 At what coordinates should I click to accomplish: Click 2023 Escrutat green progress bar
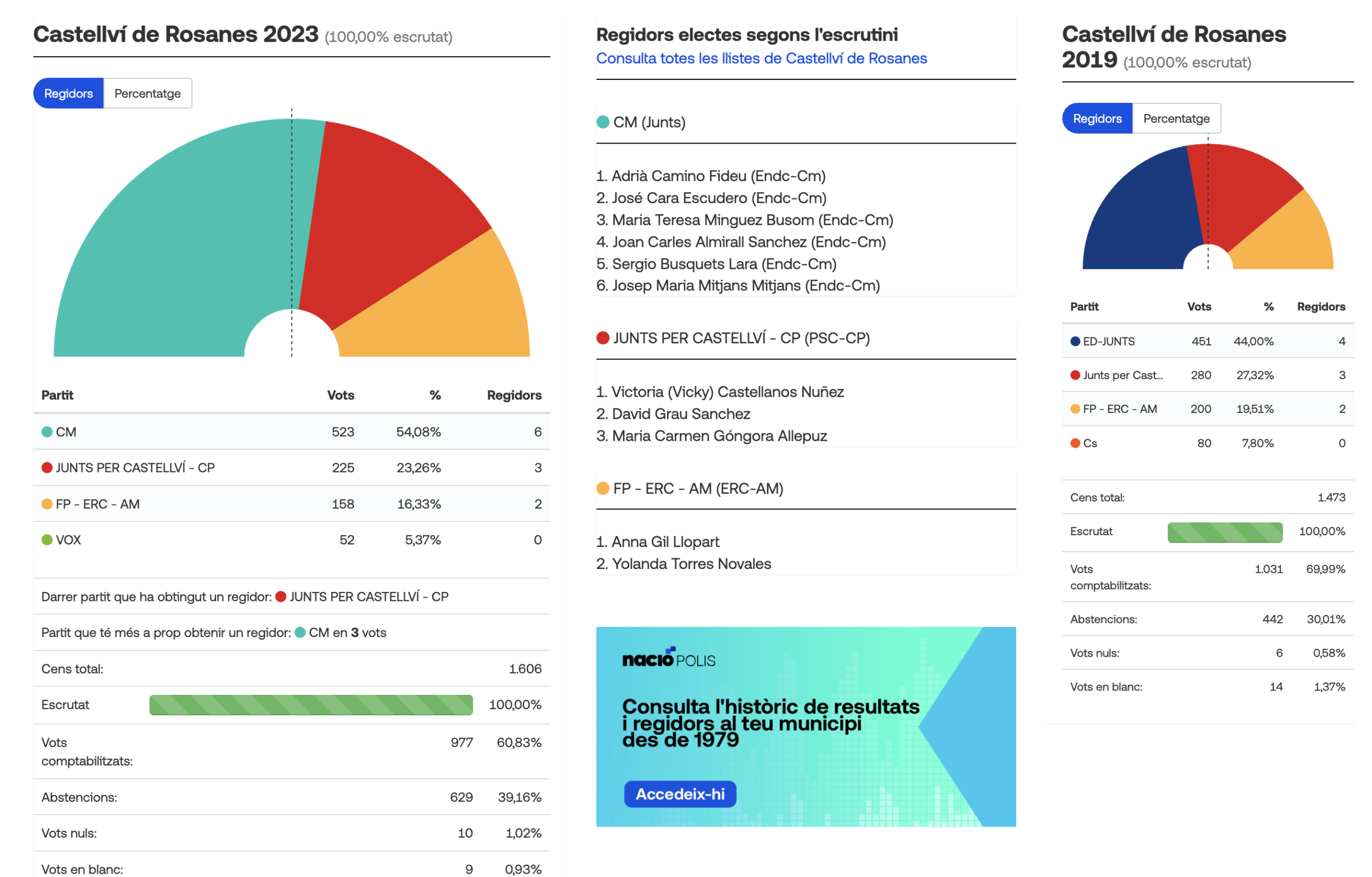tap(311, 704)
